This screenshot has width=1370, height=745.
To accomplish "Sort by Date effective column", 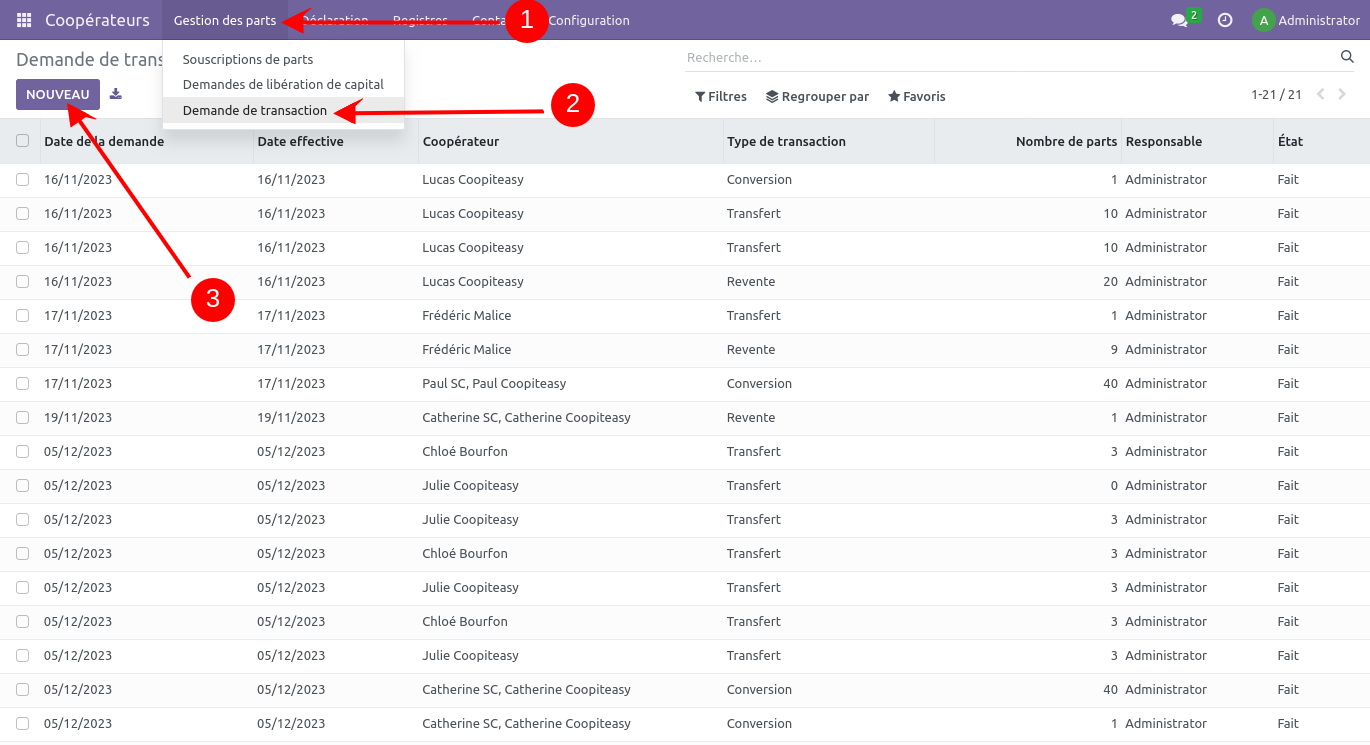I will point(336,142).
